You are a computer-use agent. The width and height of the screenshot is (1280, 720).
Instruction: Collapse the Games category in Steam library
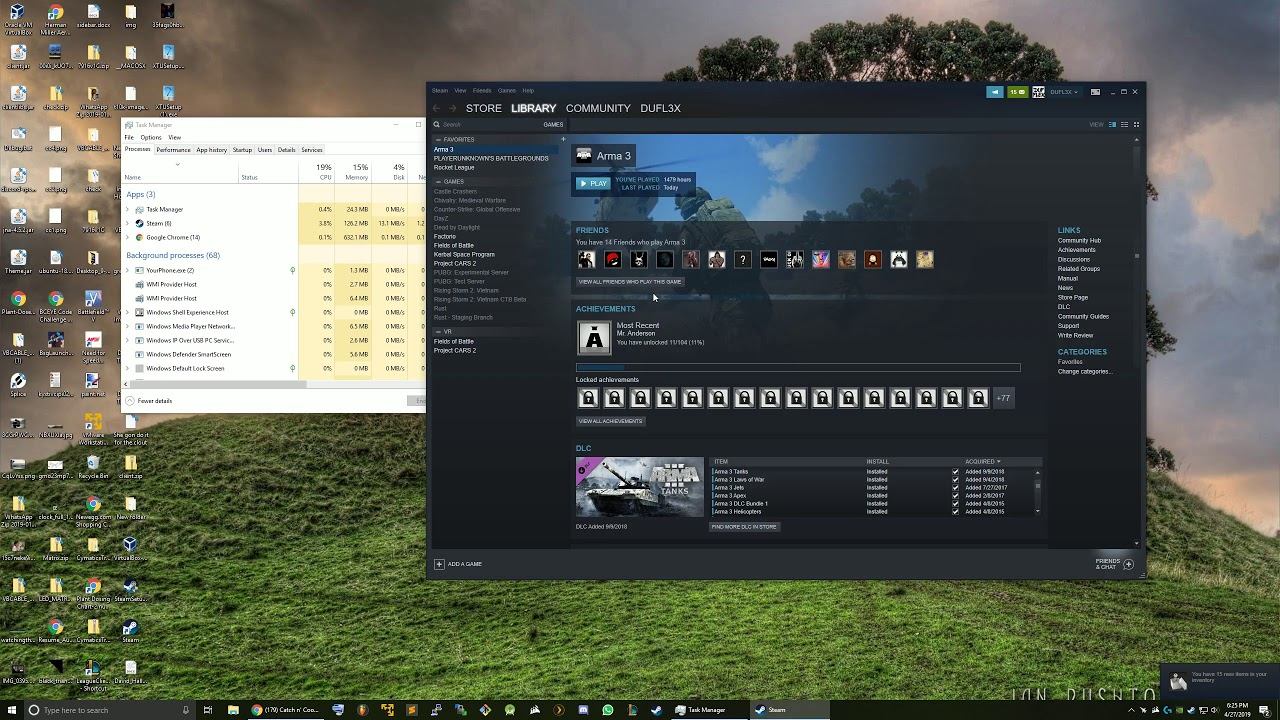[x=438, y=182]
